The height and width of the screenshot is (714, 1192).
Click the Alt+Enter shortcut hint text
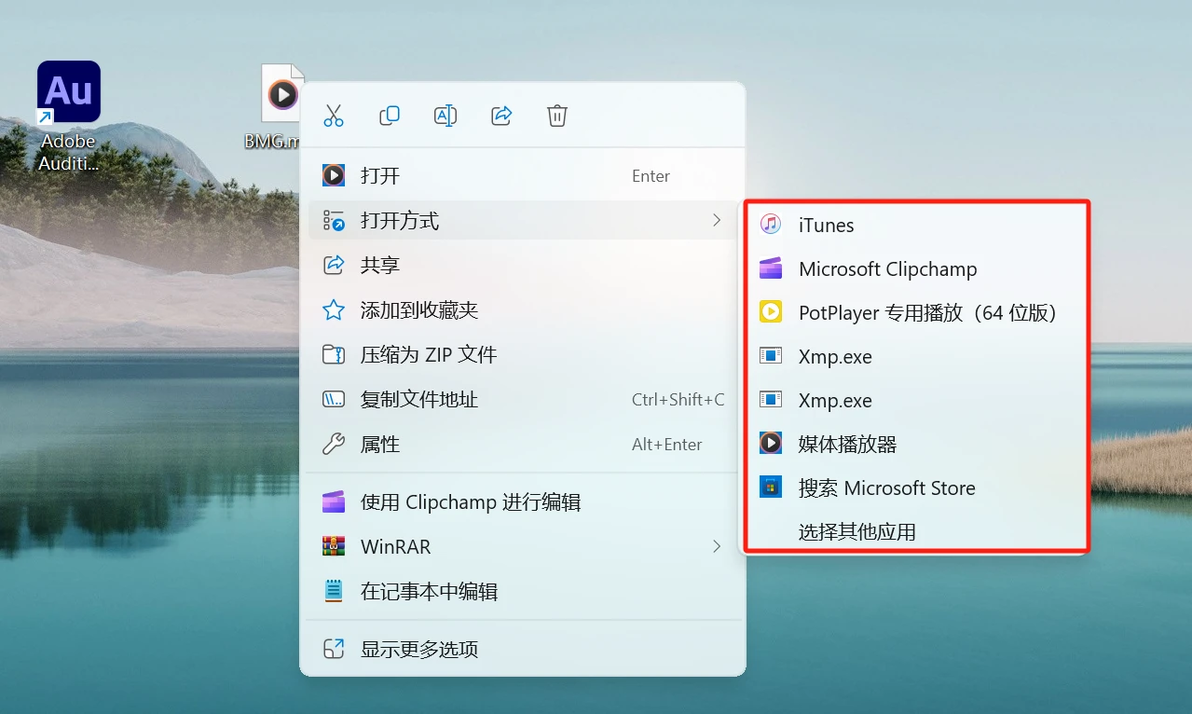tap(667, 444)
